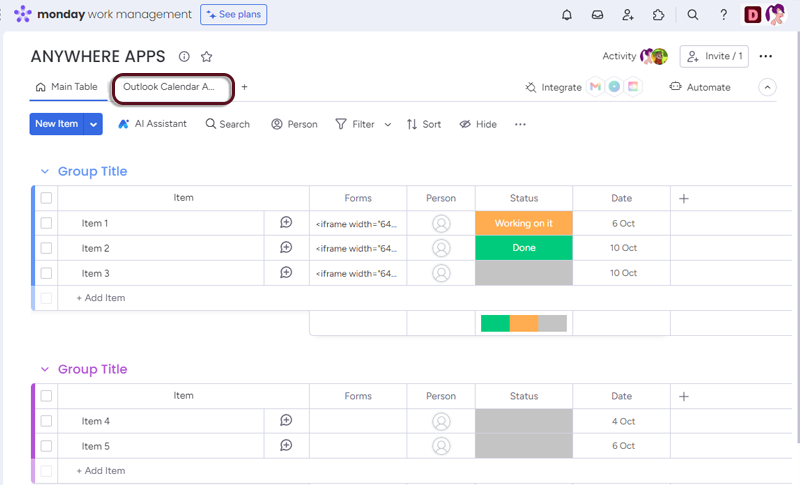Select the checkbox for Item 3
The image size is (800, 485).
[46, 273]
